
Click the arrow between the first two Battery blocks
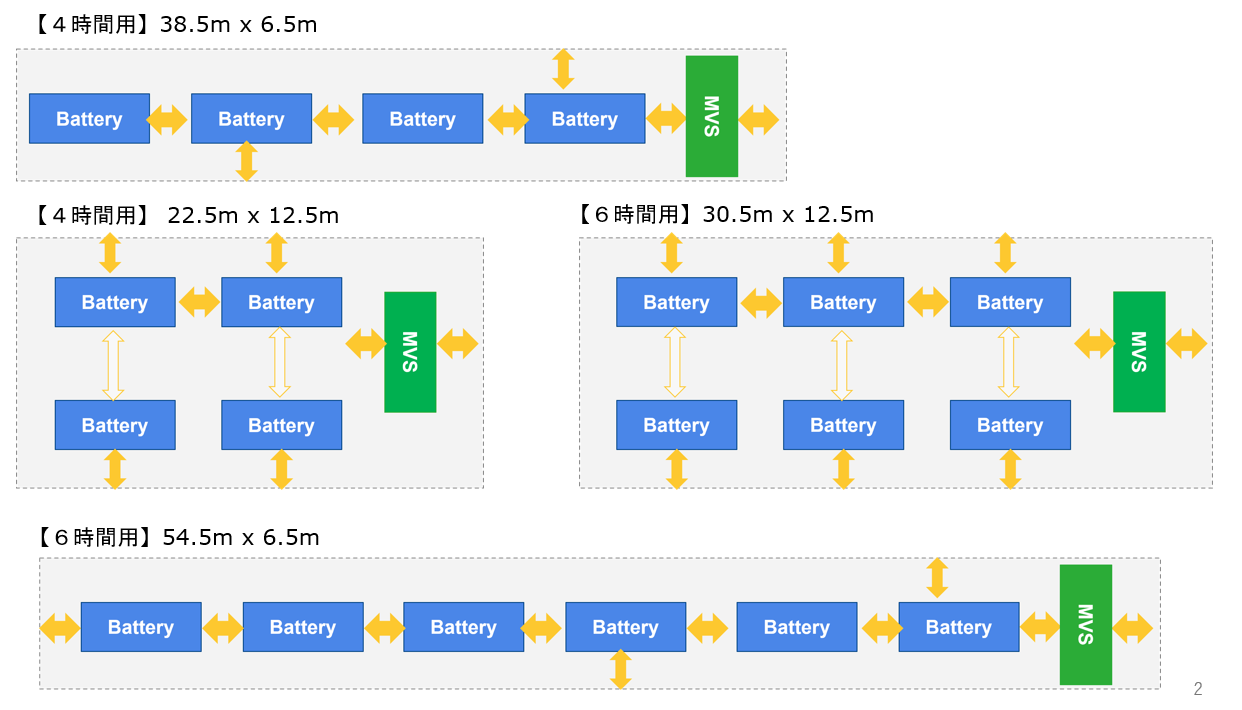(x=167, y=118)
